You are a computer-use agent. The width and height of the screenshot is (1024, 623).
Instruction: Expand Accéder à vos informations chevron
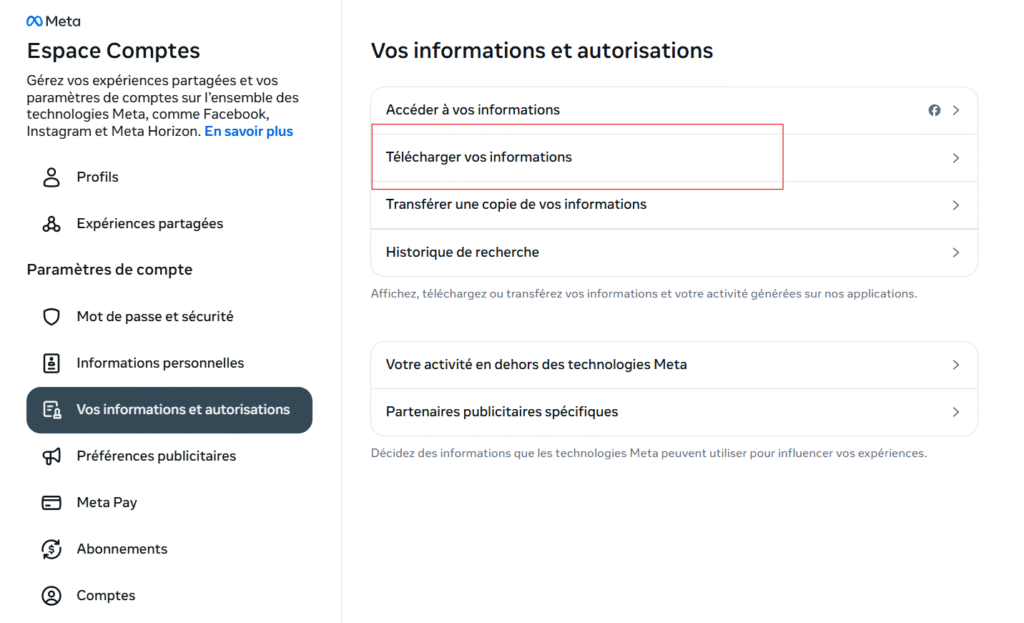click(956, 110)
